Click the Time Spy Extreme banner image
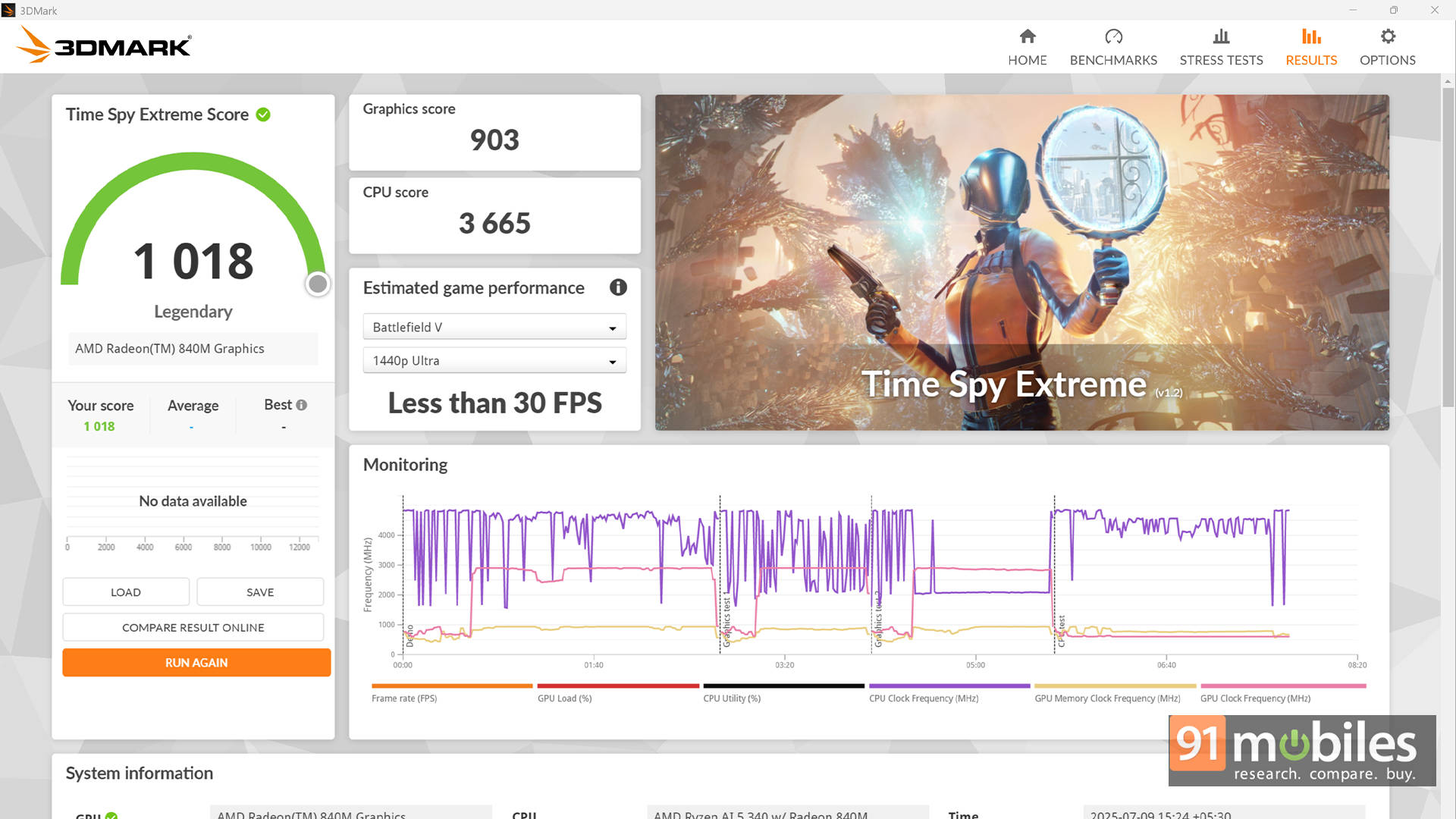The height and width of the screenshot is (819, 1456). pos(1021,262)
